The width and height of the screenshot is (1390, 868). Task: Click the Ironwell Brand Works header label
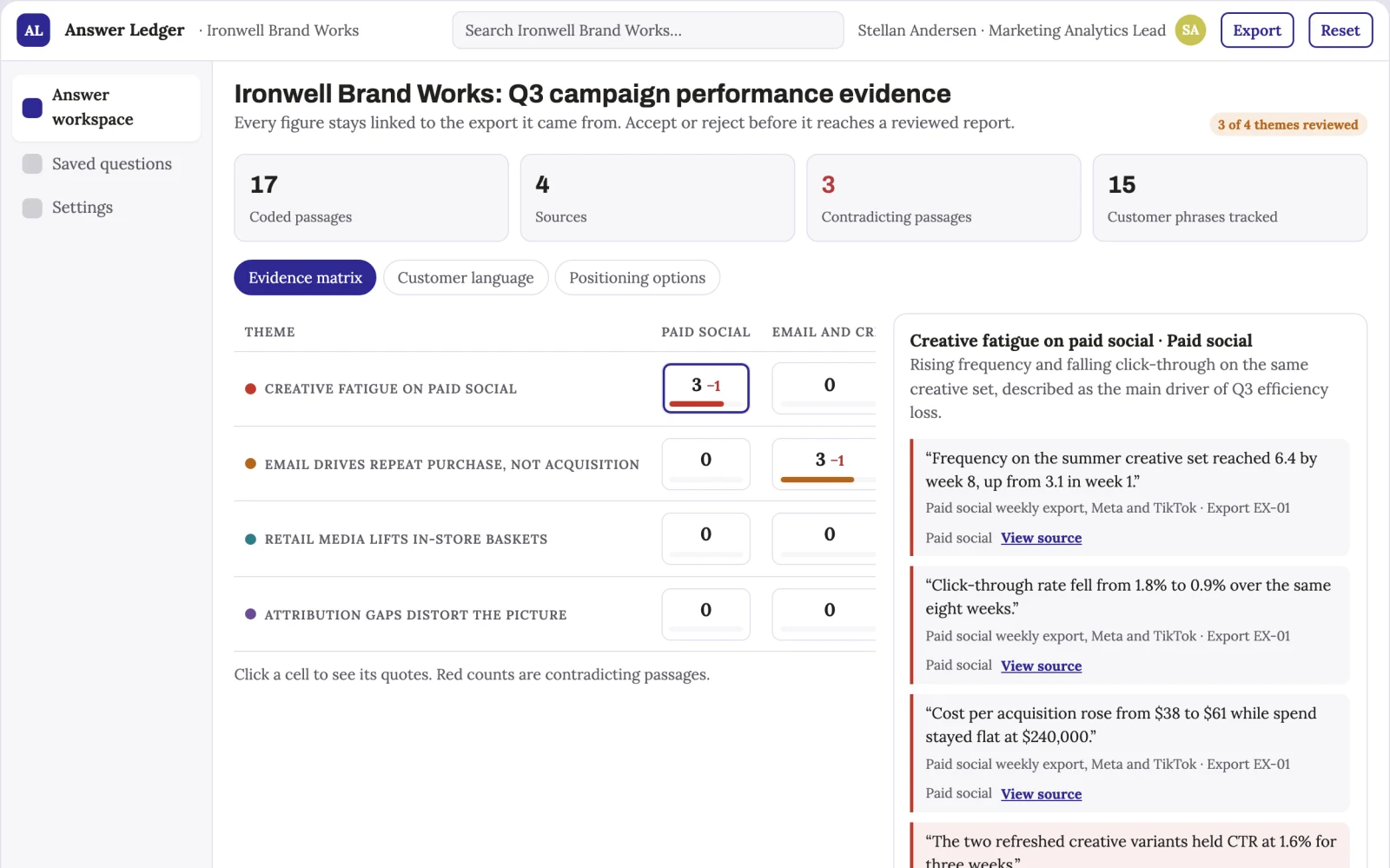pyautogui.click(x=282, y=30)
